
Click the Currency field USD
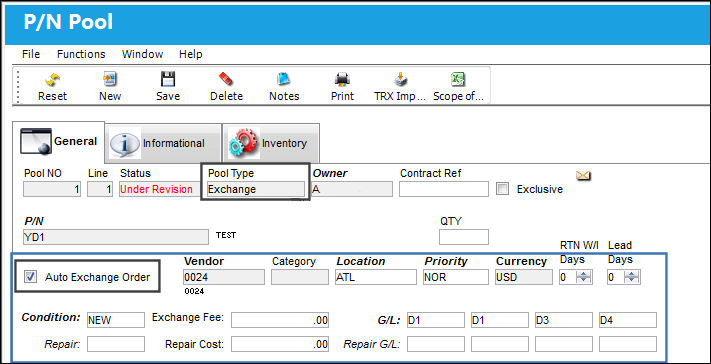point(524,277)
